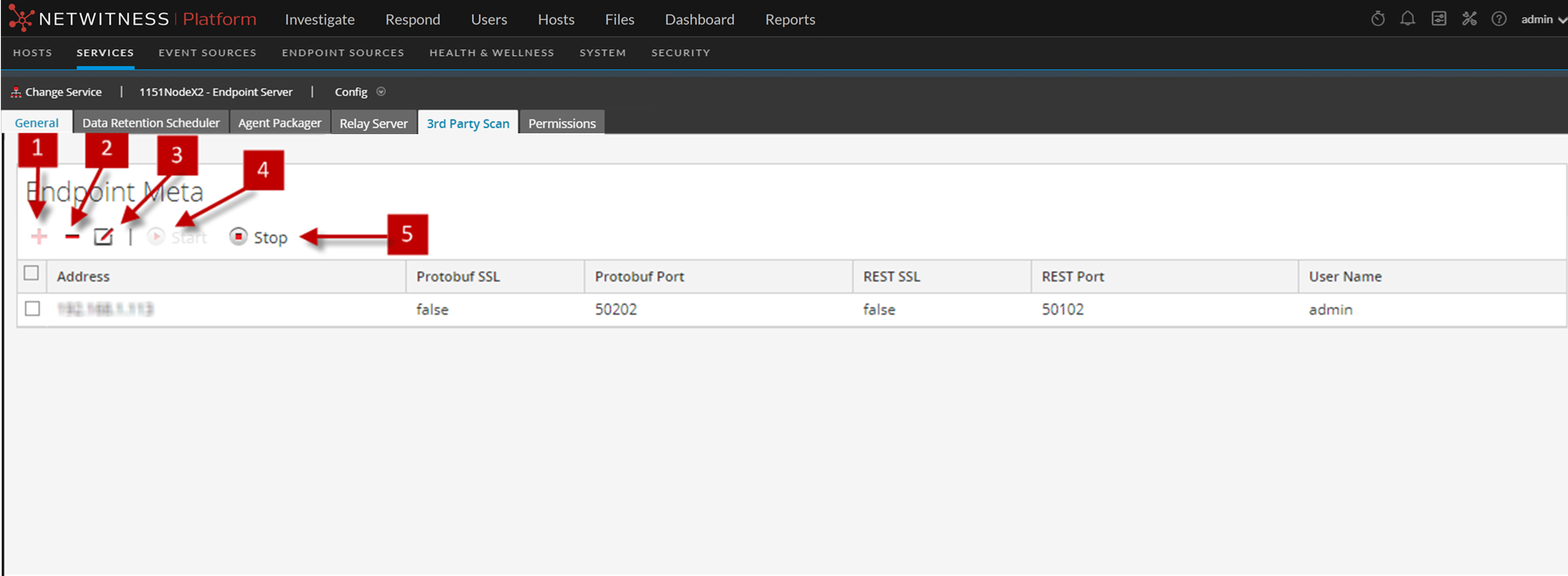Click the blurred IP address cell
This screenshot has height=576, width=1568.
pos(105,309)
